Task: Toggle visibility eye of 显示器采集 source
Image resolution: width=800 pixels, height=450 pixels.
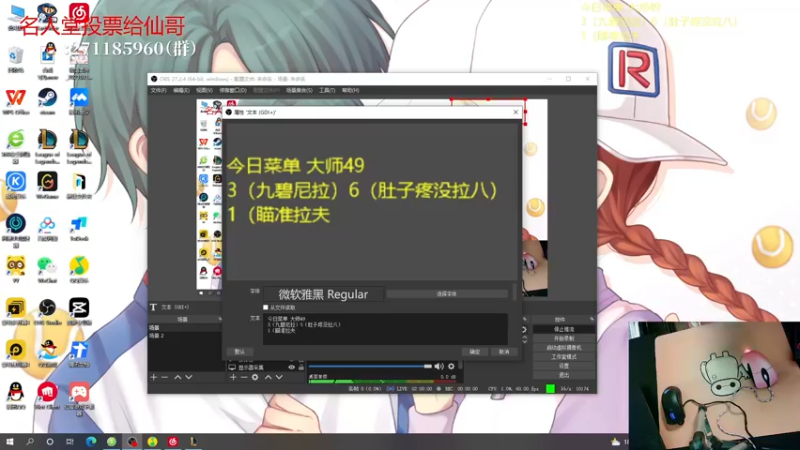Action: [291, 367]
